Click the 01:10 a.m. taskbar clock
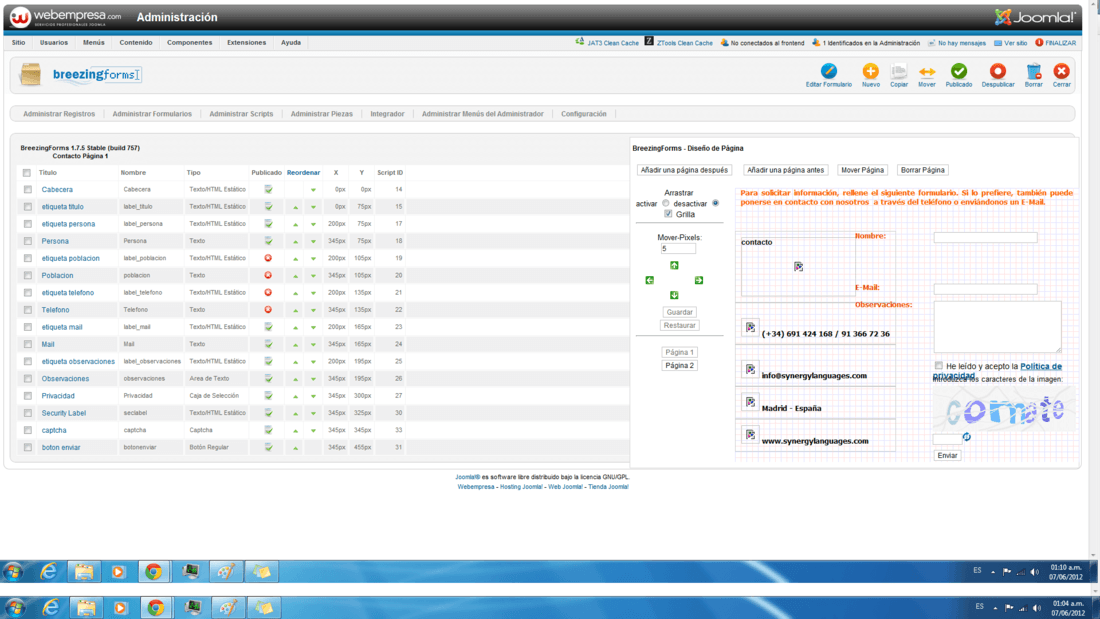The height and width of the screenshot is (619, 1100). (1066, 572)
